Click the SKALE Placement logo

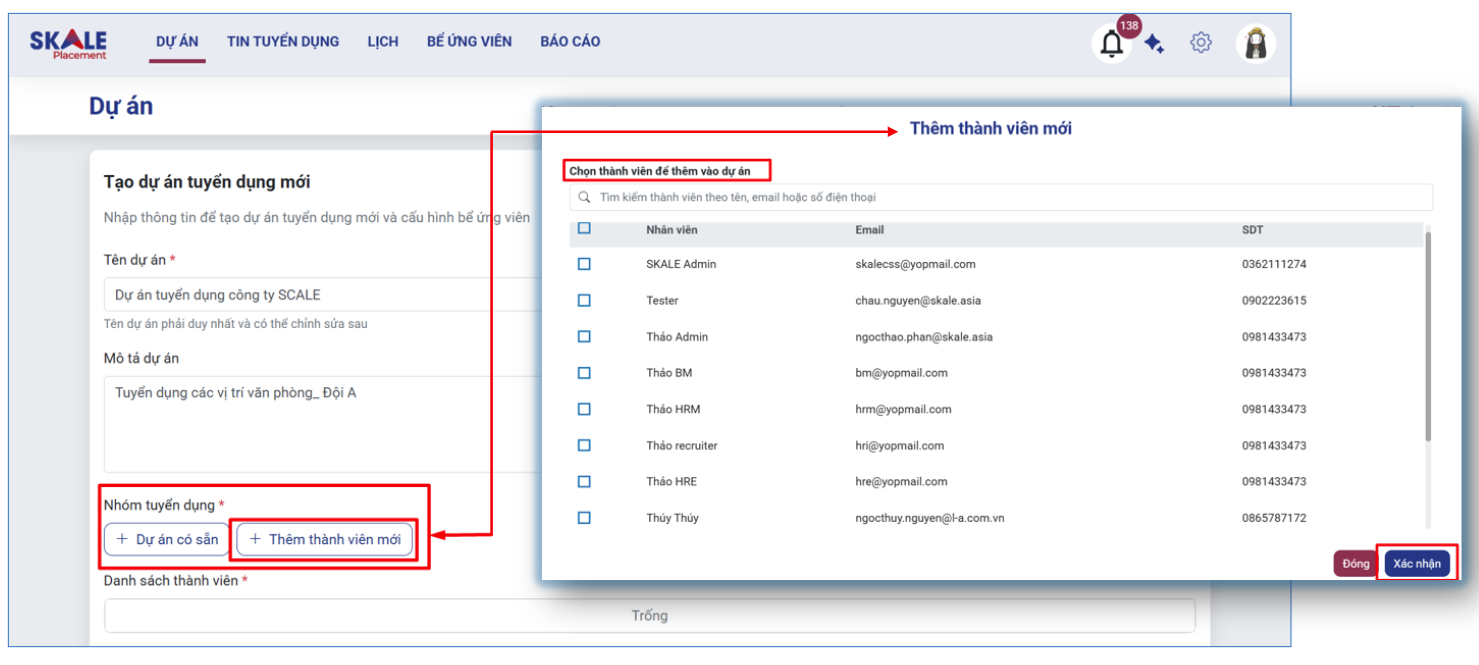pyautogui.click(x=68, y=43)
